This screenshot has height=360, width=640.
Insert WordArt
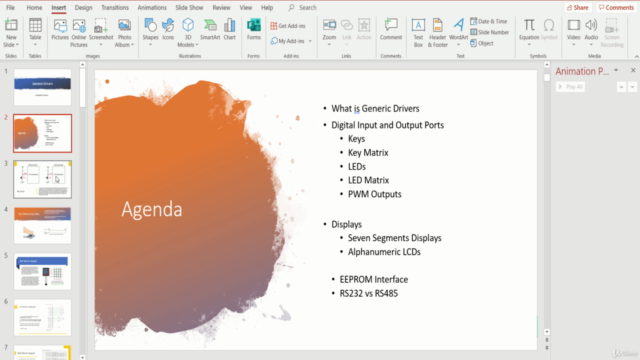click(x=458, y=32)
